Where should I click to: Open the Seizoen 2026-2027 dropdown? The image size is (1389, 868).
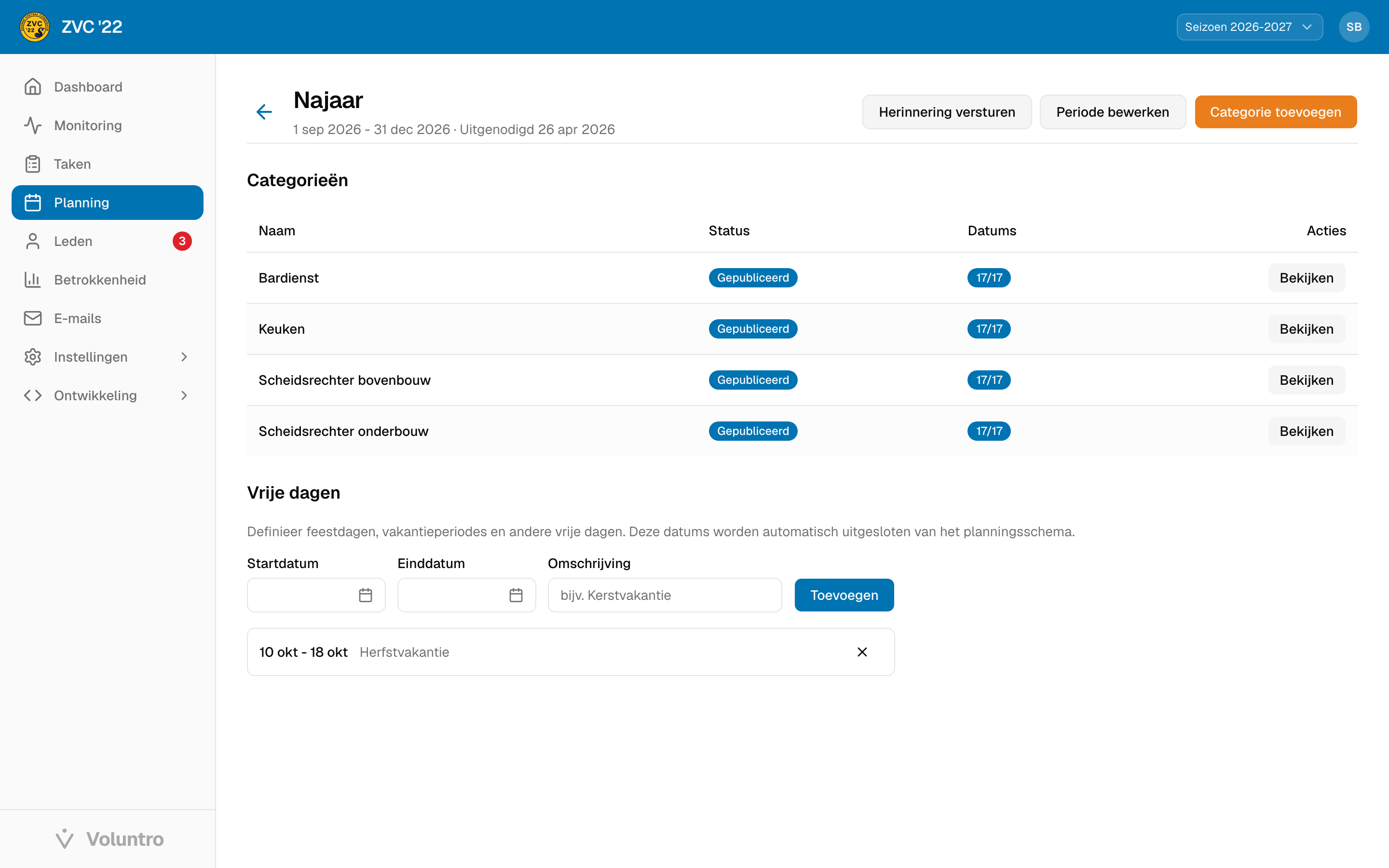point(1250,27)
